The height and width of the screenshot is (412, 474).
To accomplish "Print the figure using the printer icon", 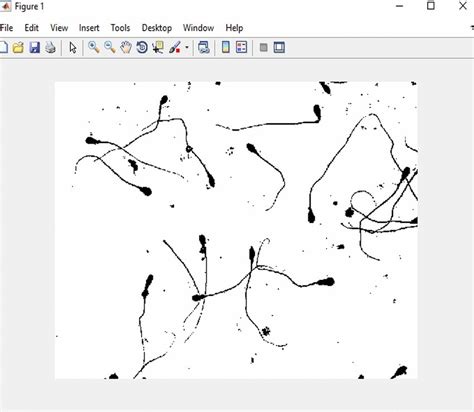I will (50, 47).
